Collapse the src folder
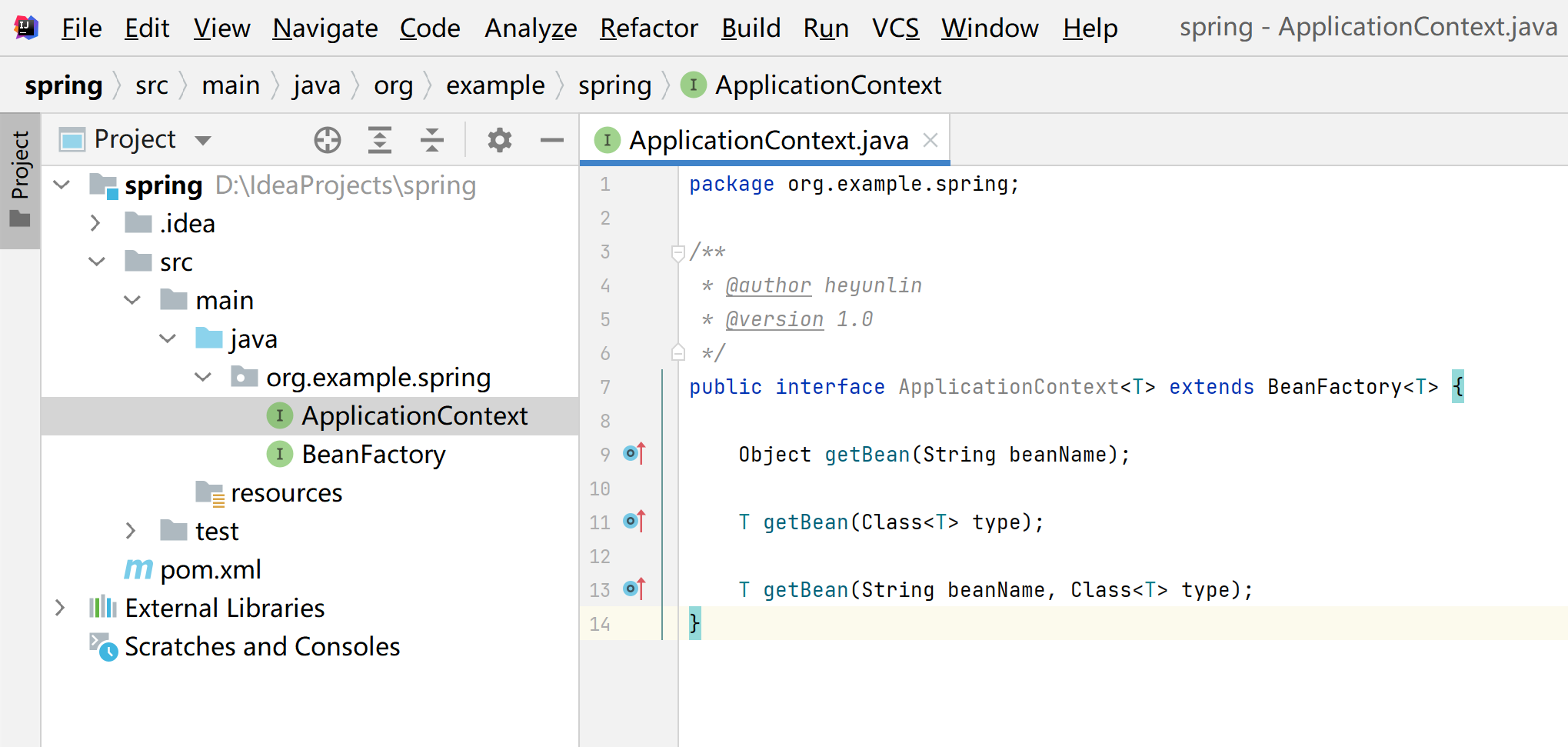 tap(97, 261)
